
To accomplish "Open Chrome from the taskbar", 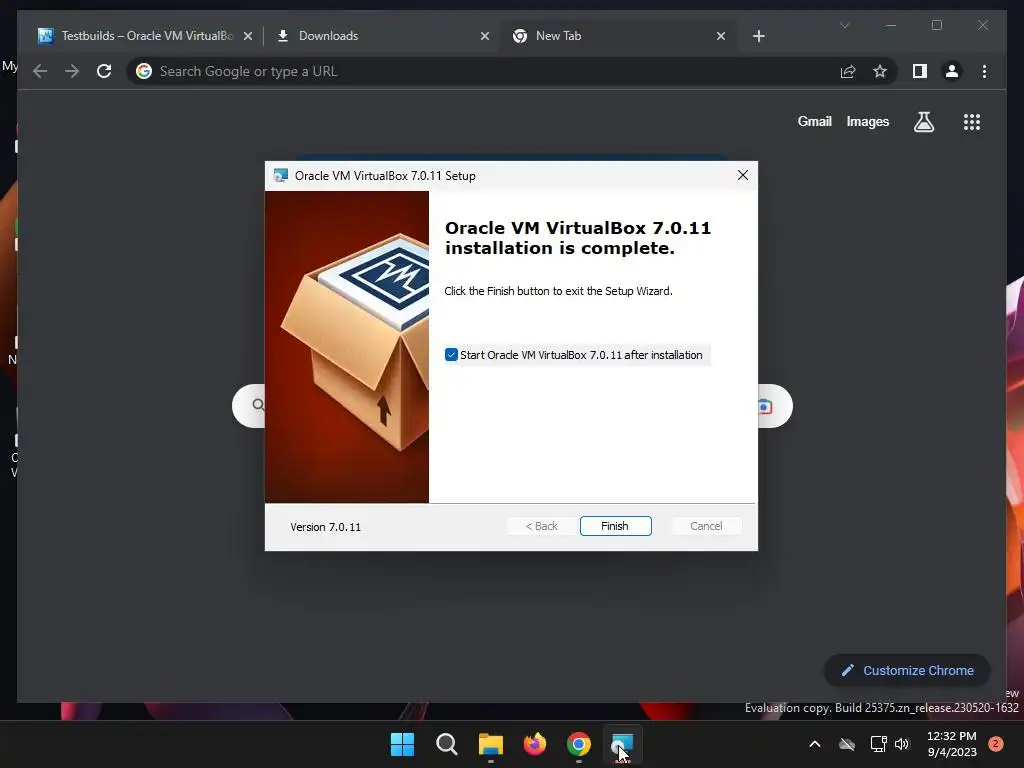I will tap(579, 744).
